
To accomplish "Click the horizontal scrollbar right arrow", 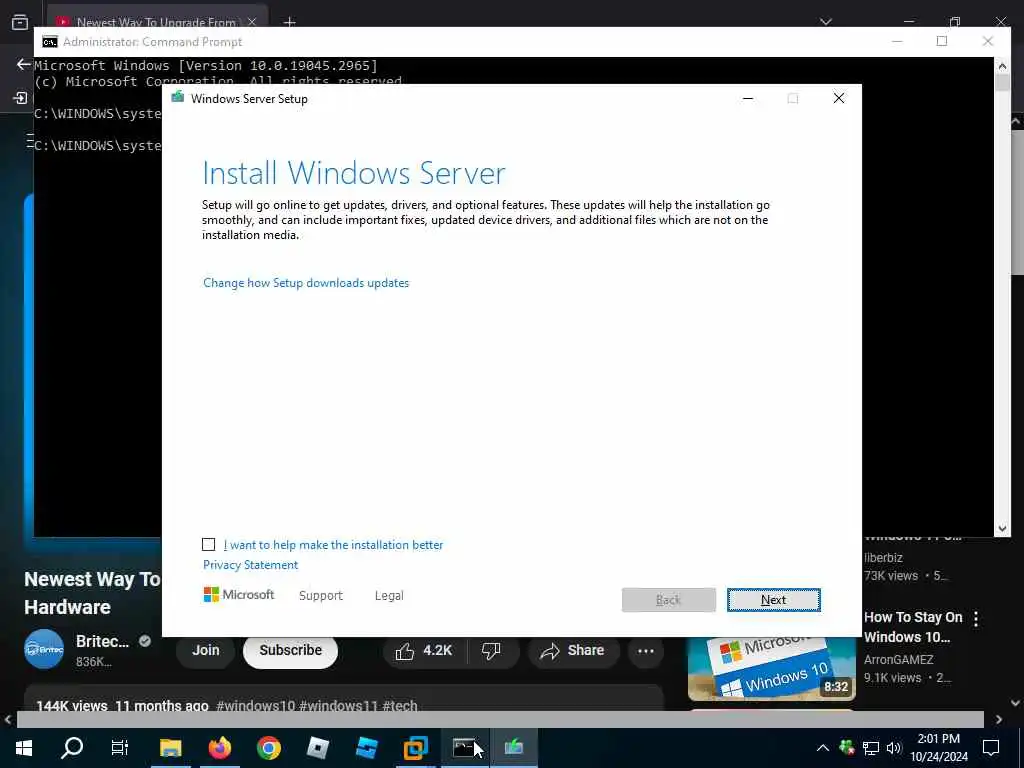I will point(999,720).
